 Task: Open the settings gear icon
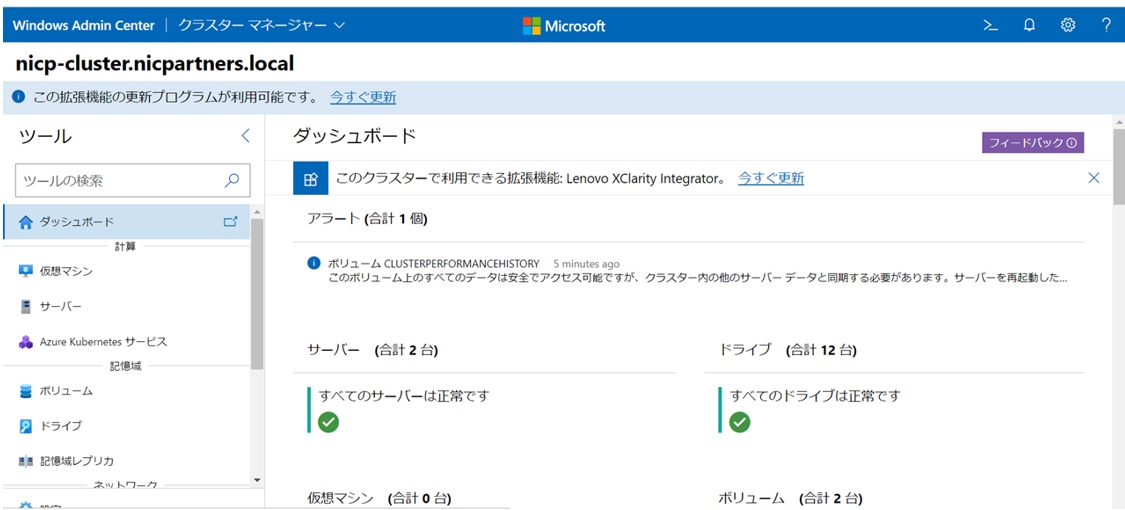coord(1068,25)
